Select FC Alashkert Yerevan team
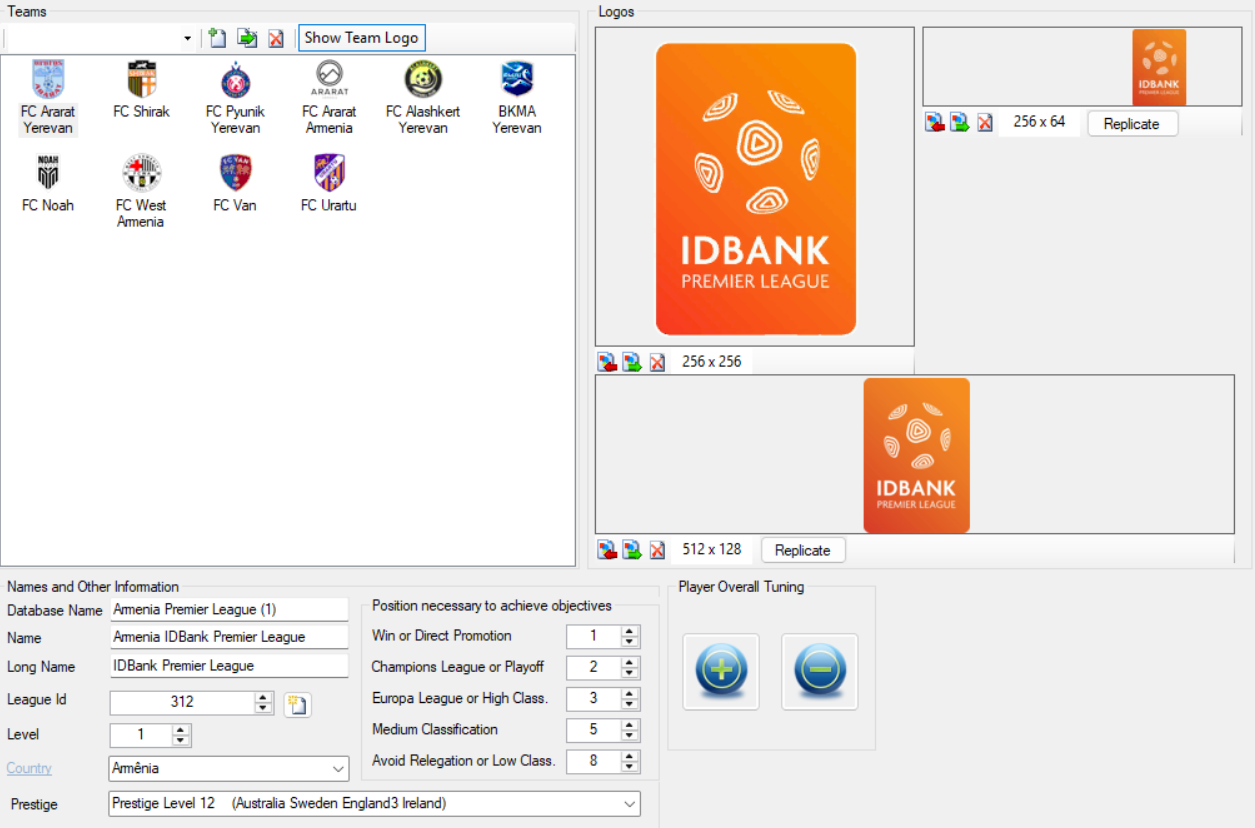The image size is (1255, 828). tap(423, 97)
